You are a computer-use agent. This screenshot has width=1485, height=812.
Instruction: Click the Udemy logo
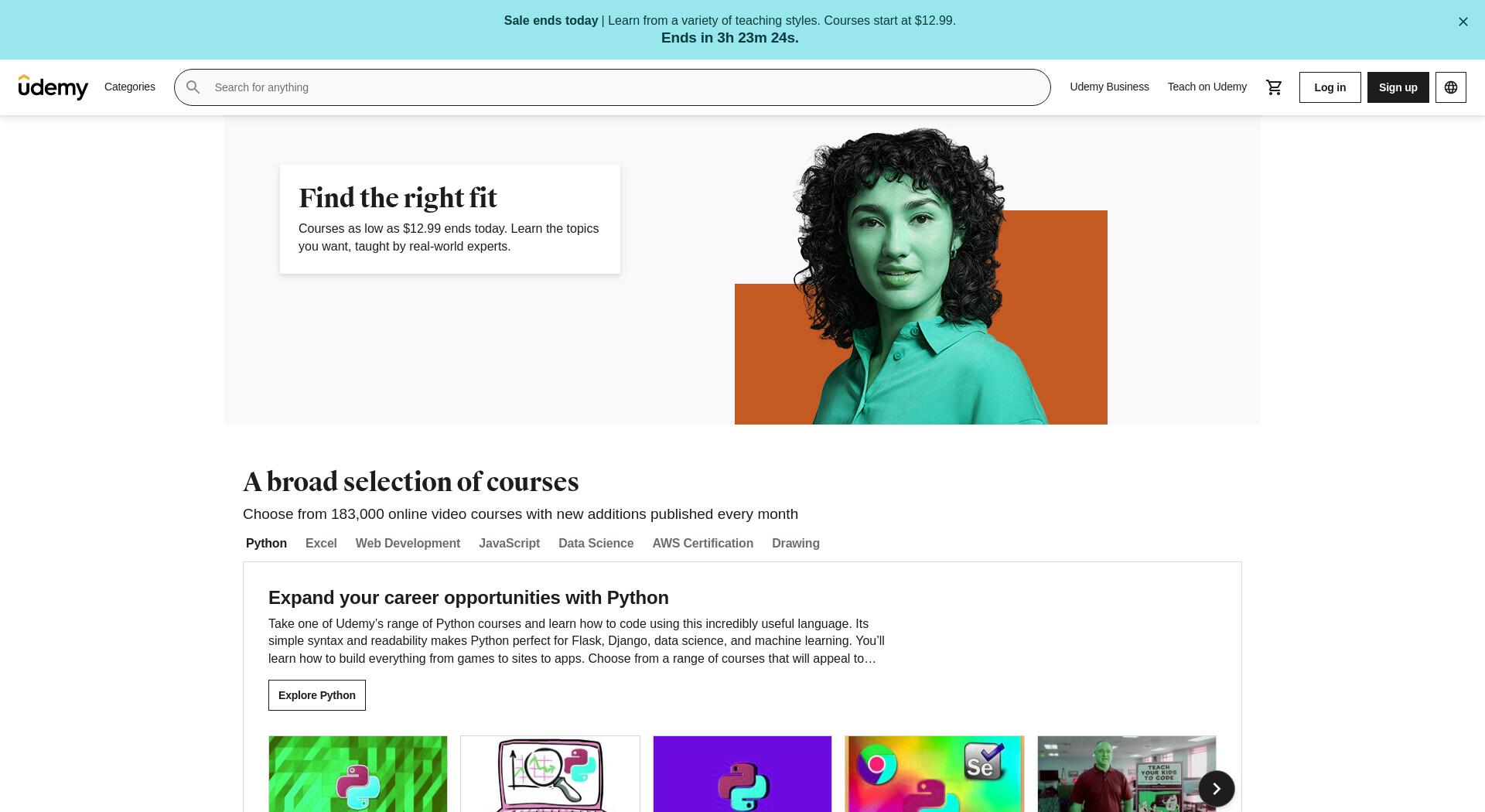tap(53, 87)
